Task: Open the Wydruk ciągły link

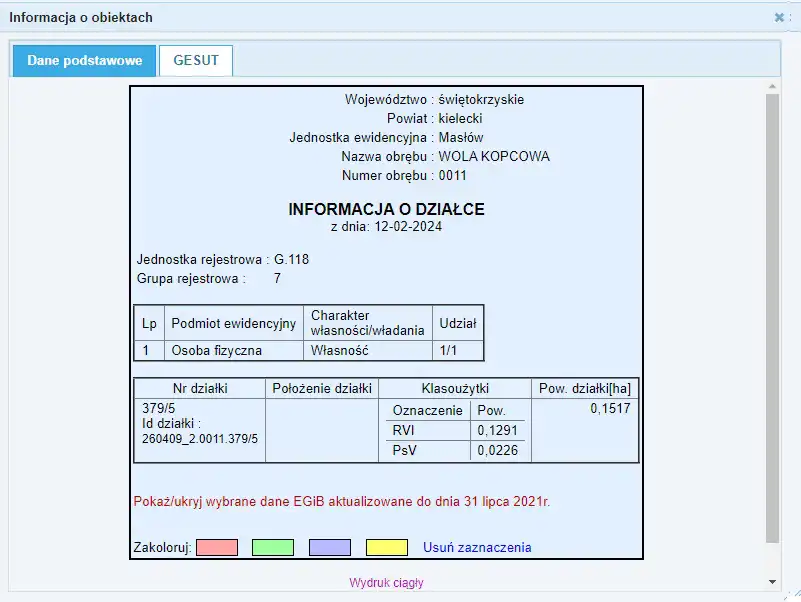Action: pyautogui.click(x=386, y=583)
